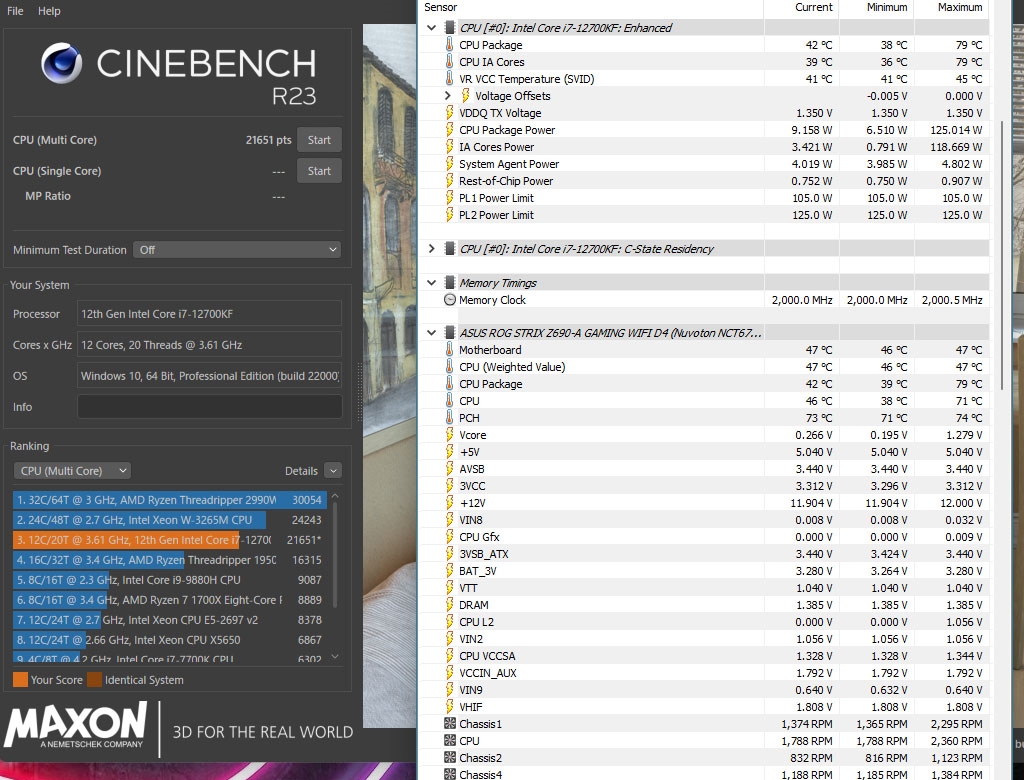Click the thermometer icon beside PCH

(449, 418)
